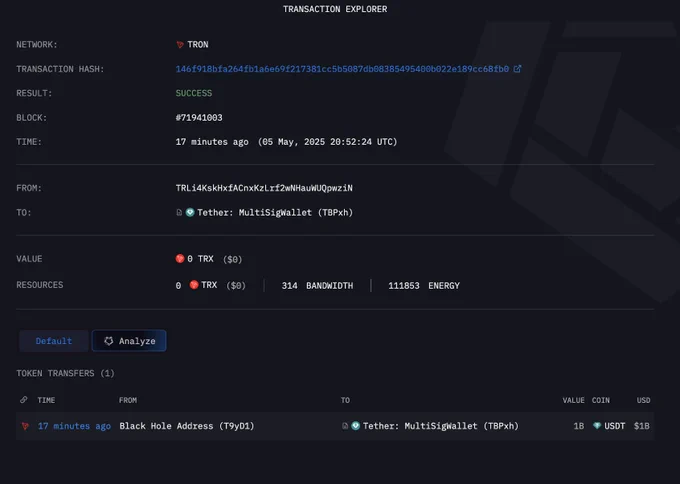Viewport: 680px width, 484px height.
Task: Click the USDT diamond coin icon
Action: (597, 426)
